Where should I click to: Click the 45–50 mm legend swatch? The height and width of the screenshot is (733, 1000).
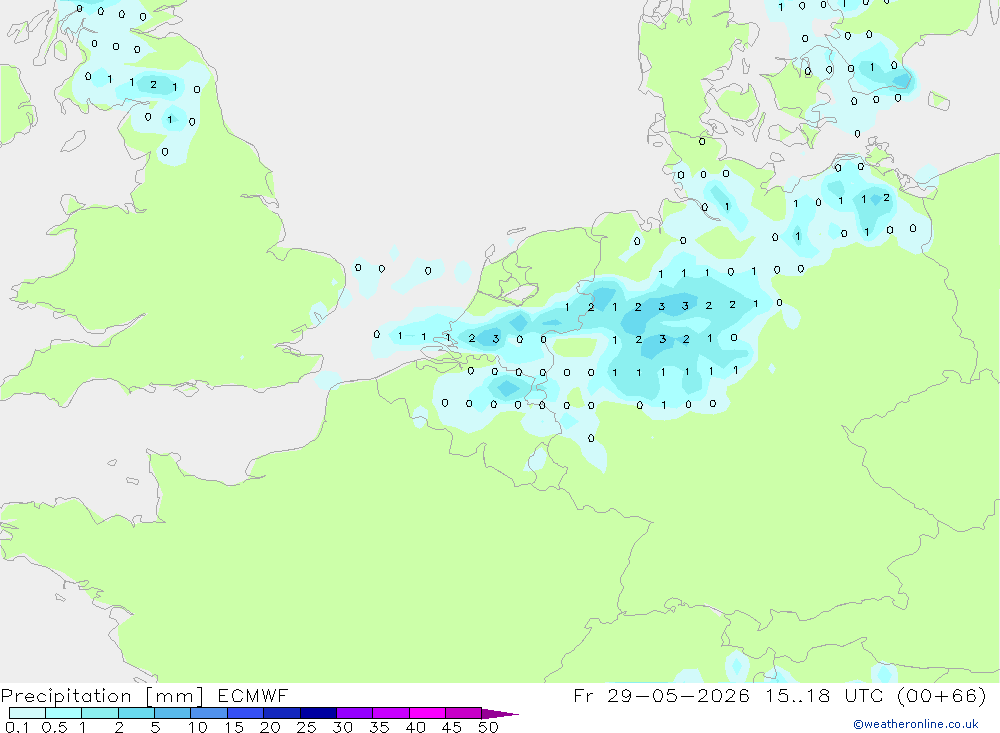tap(464, 713)
